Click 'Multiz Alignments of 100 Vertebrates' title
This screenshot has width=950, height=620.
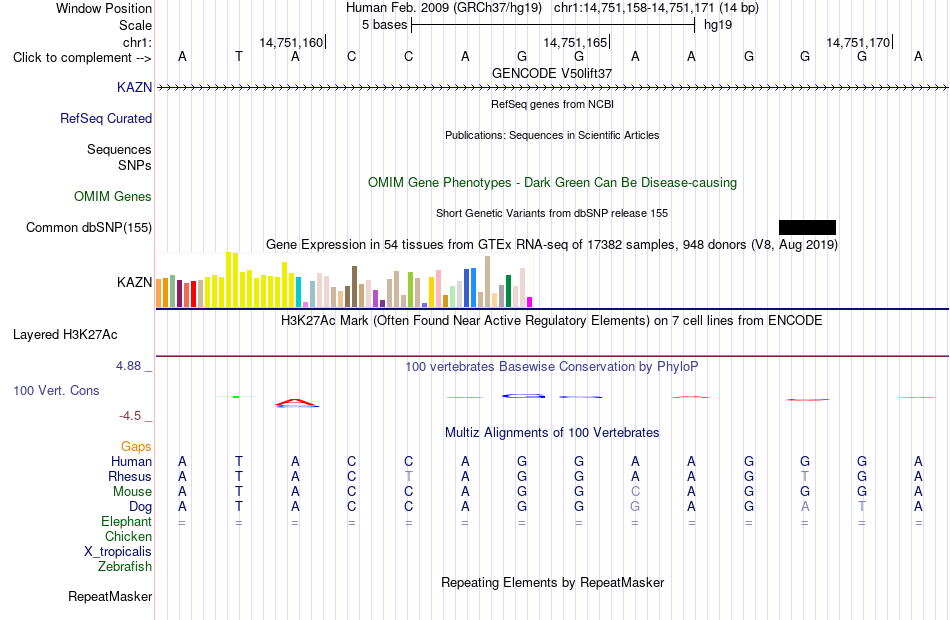[552, 432]
